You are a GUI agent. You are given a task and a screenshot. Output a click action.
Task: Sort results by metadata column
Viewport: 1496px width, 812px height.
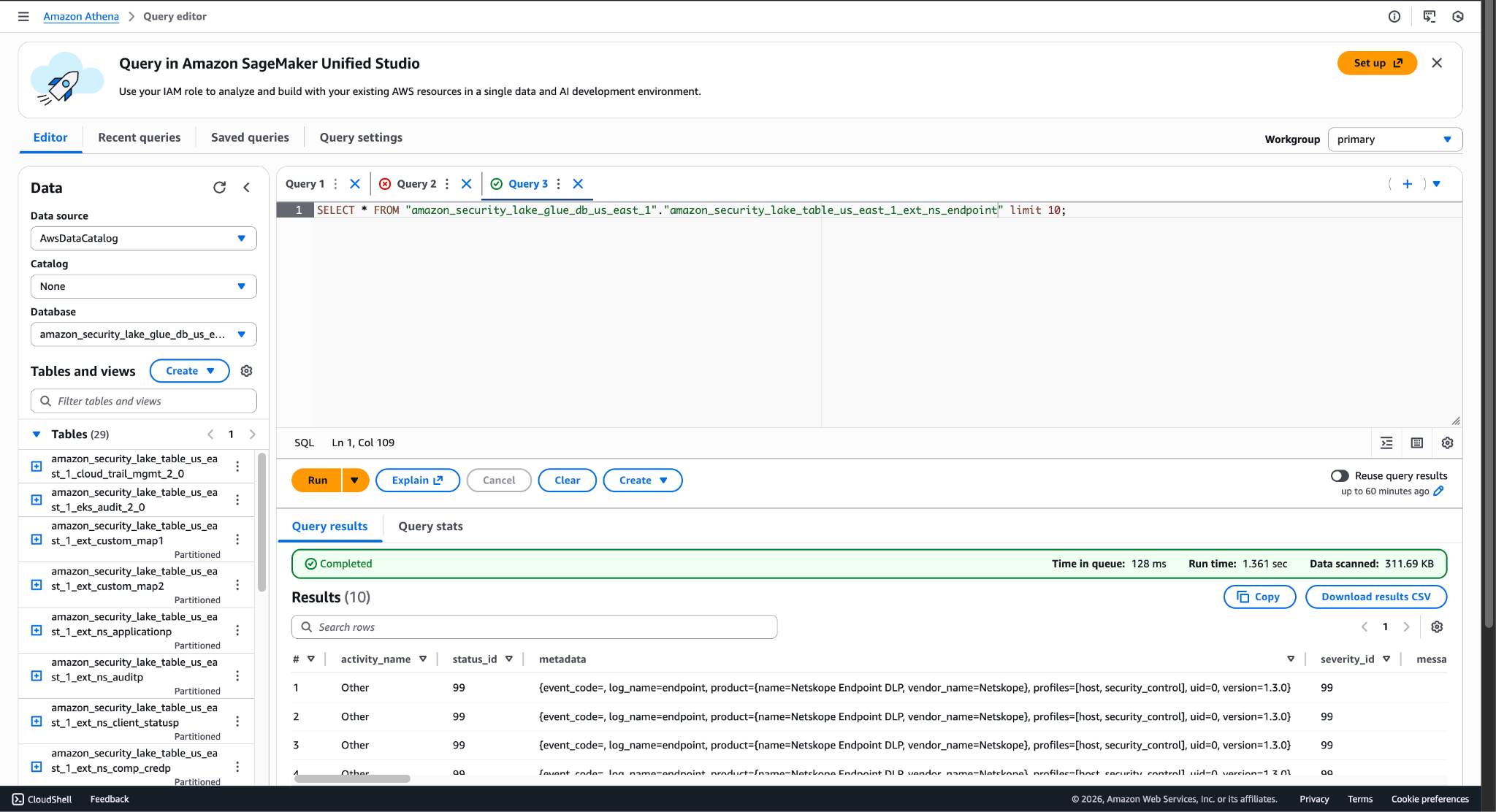(x=1291, y=659)
